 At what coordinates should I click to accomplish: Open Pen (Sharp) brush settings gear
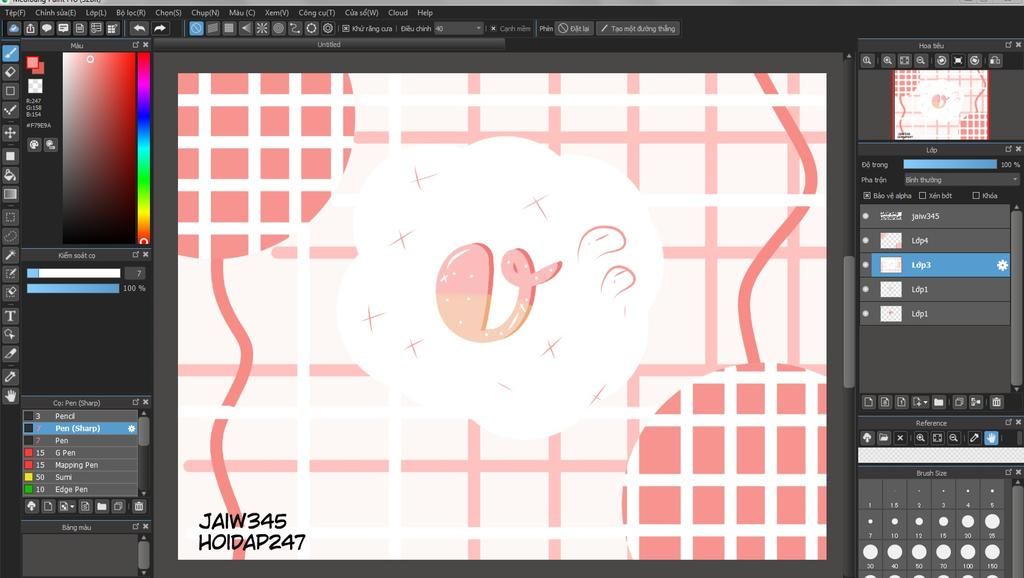131,428
